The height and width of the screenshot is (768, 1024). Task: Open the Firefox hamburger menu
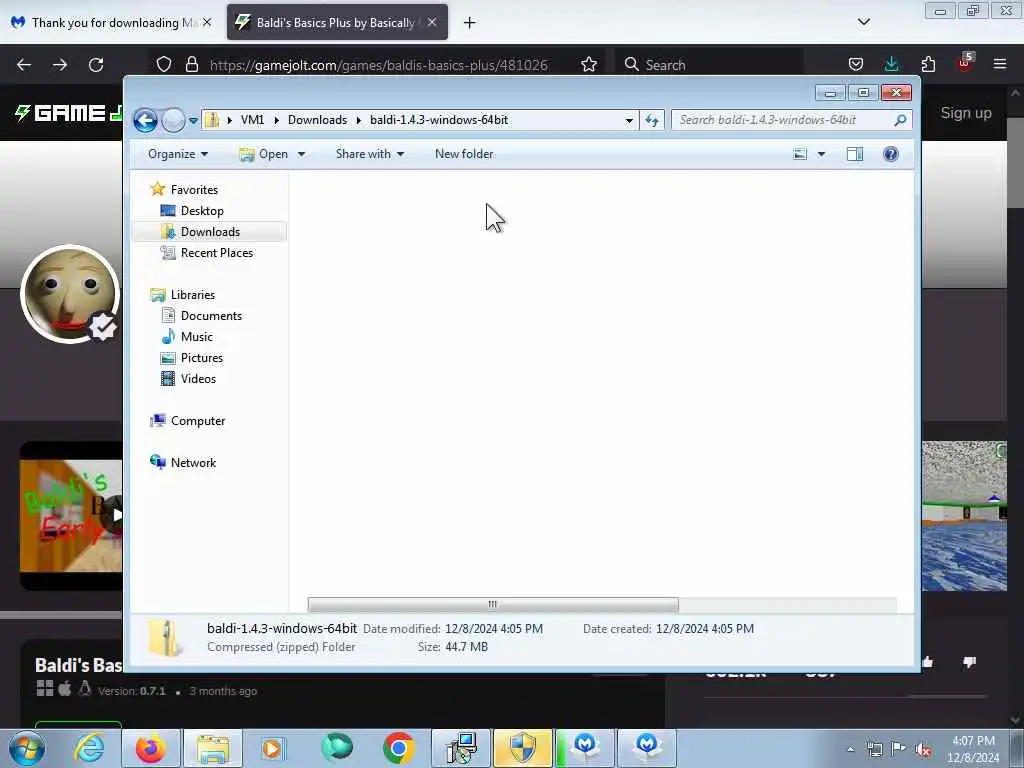[1000, 64]
